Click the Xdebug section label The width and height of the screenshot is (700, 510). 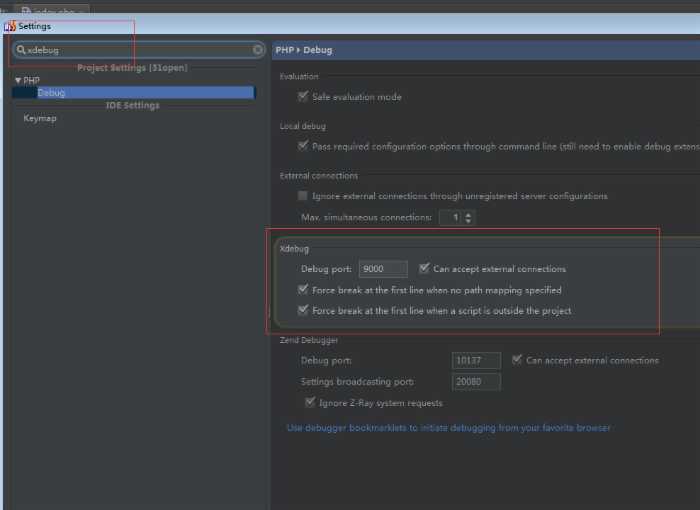click(294, 249)
